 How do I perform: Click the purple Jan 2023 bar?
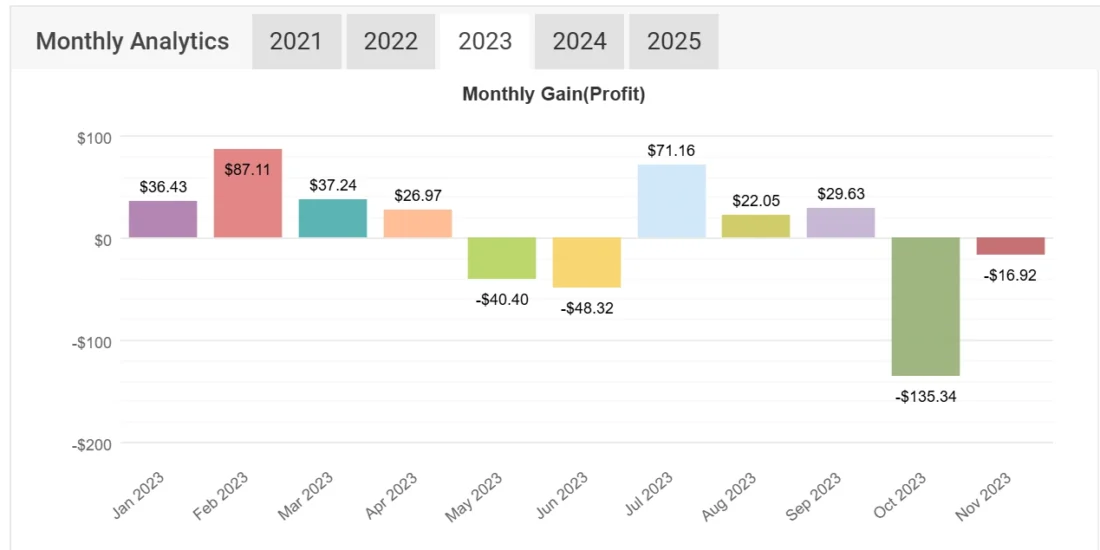pos(163,219)
